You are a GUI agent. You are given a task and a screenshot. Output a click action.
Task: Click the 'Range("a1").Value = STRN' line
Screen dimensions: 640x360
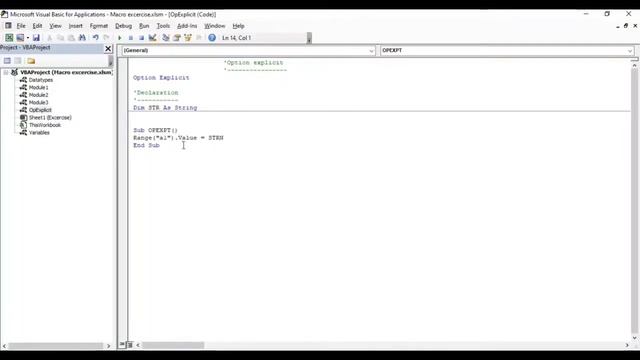pyautogui.click(x=178, y=138)
